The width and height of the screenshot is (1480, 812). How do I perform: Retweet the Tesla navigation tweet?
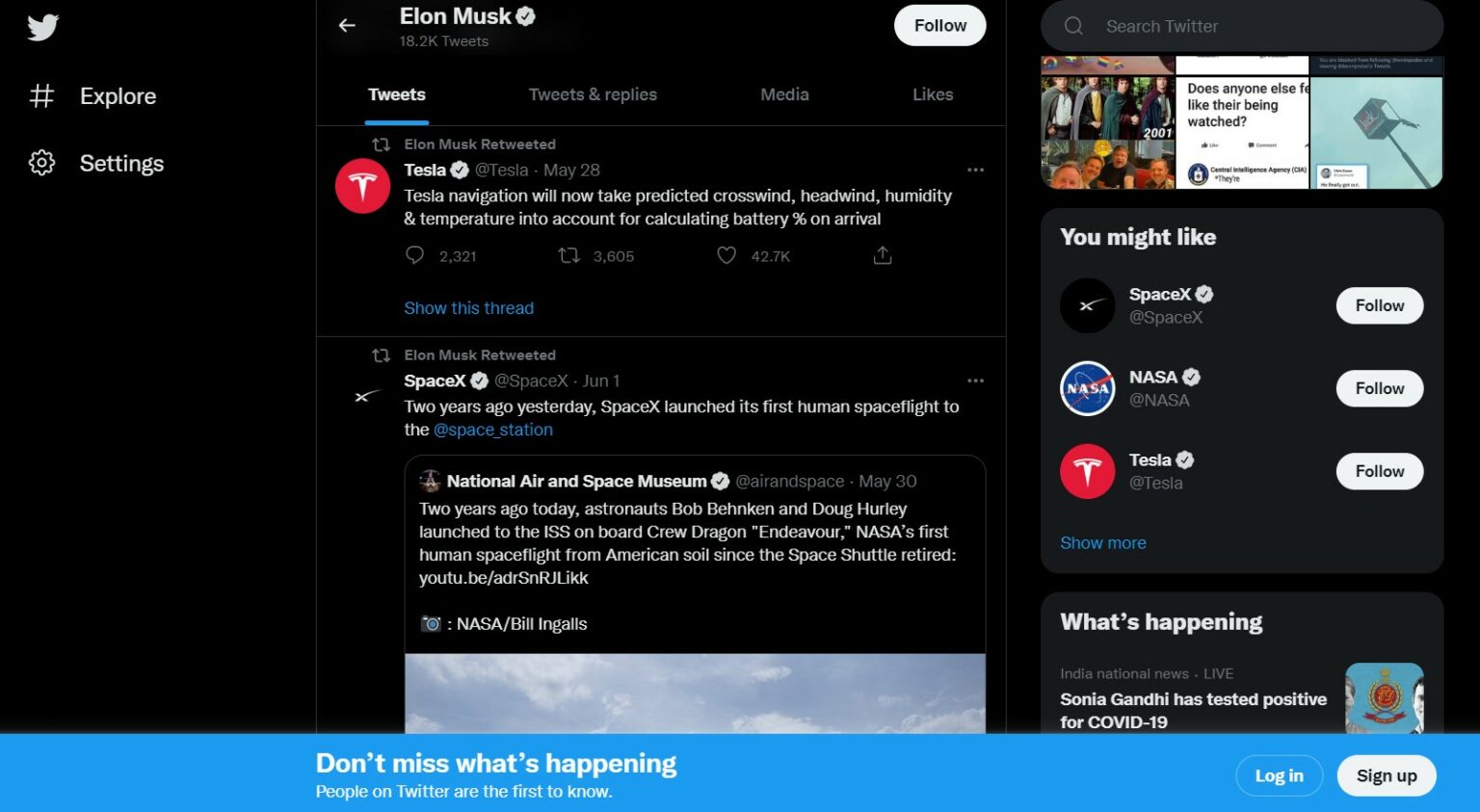point(568,255)
